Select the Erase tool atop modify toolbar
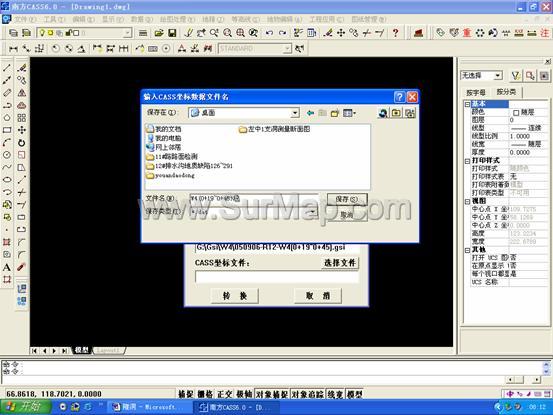This screenshot has height=415, width=553. point(22,68)
